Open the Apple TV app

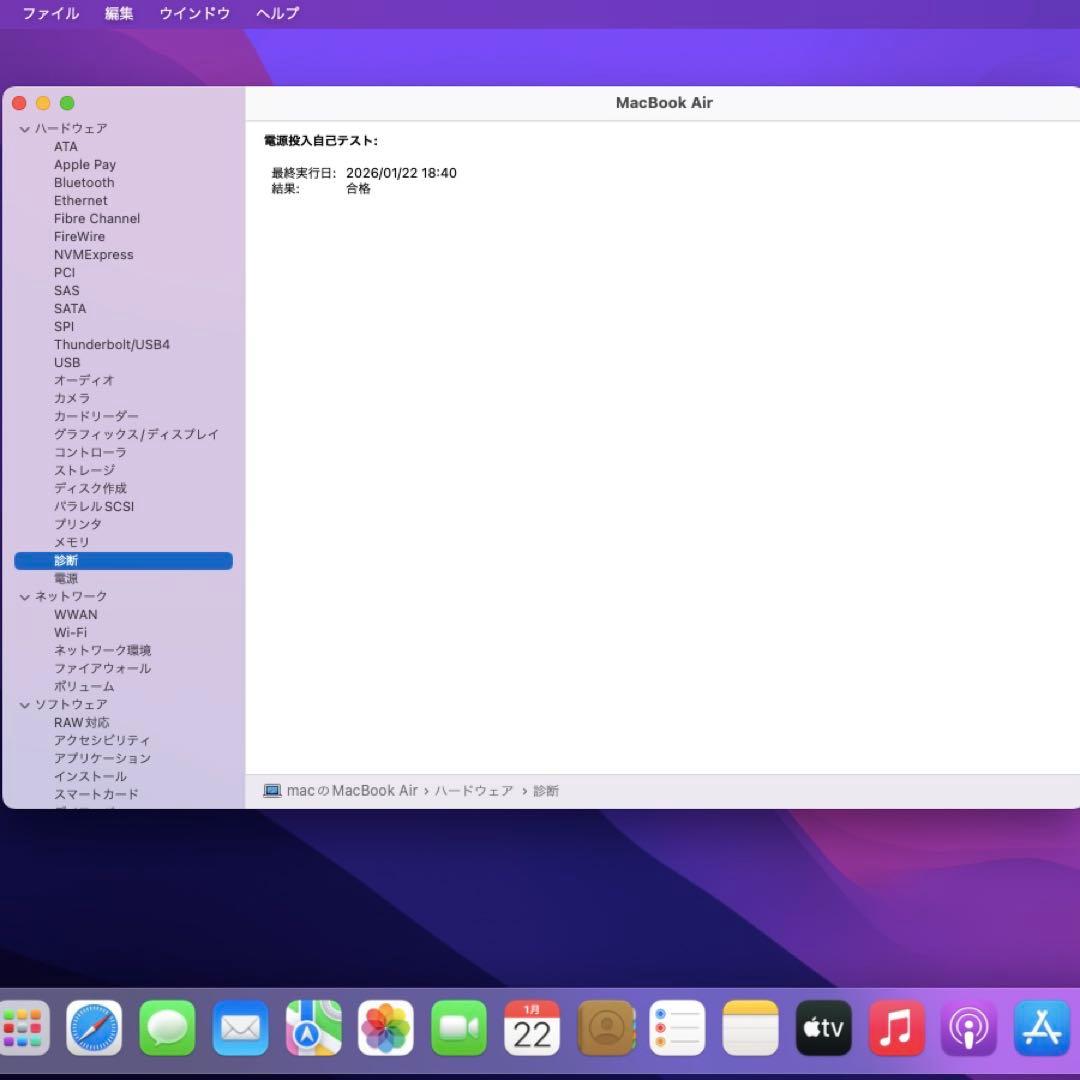823,1027
